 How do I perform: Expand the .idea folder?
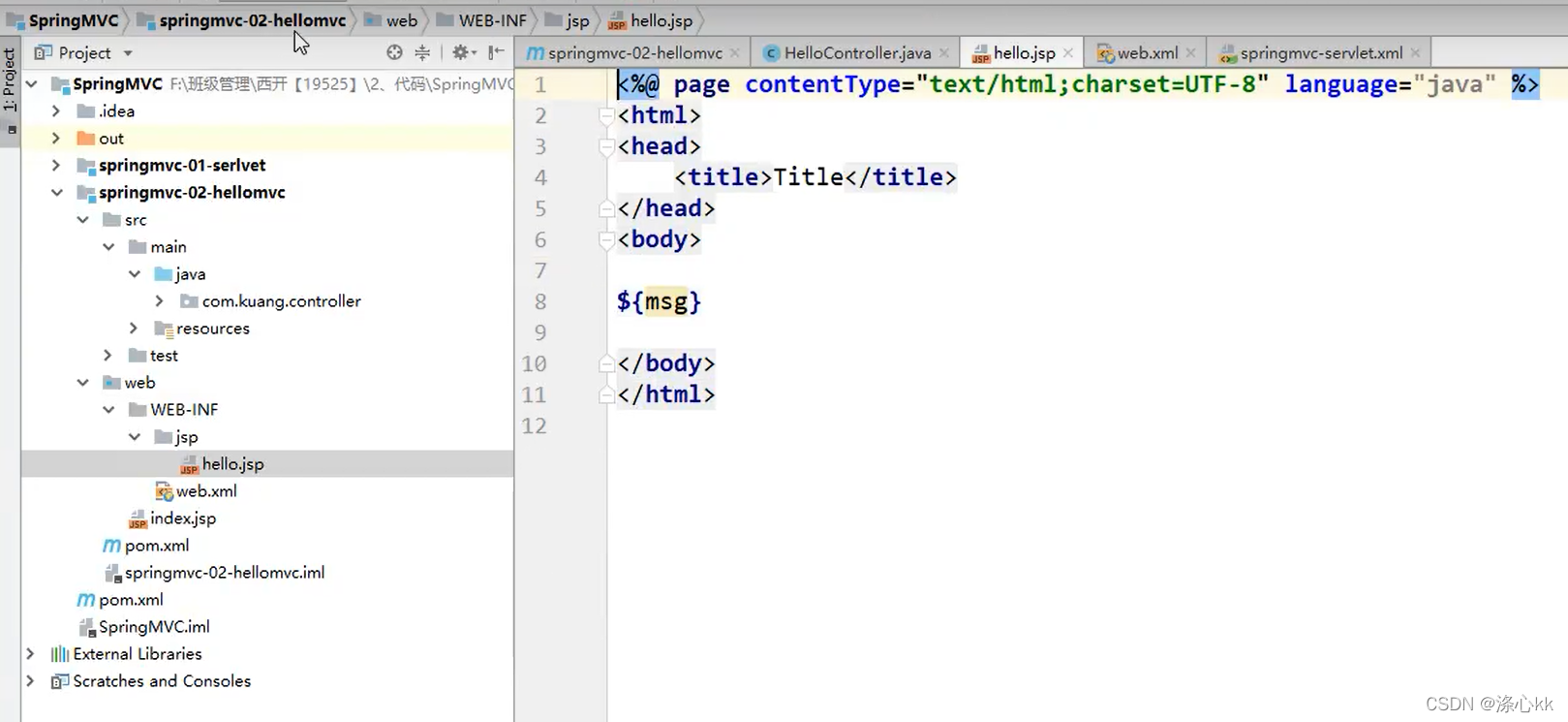pyautogui.click(x=56, y=111)
